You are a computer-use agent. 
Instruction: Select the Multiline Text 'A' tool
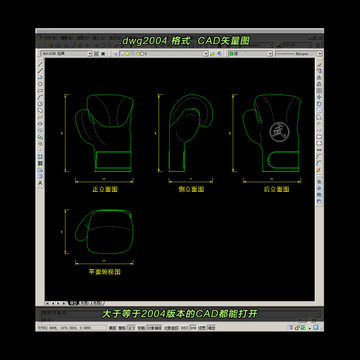(x=40, y=183)
